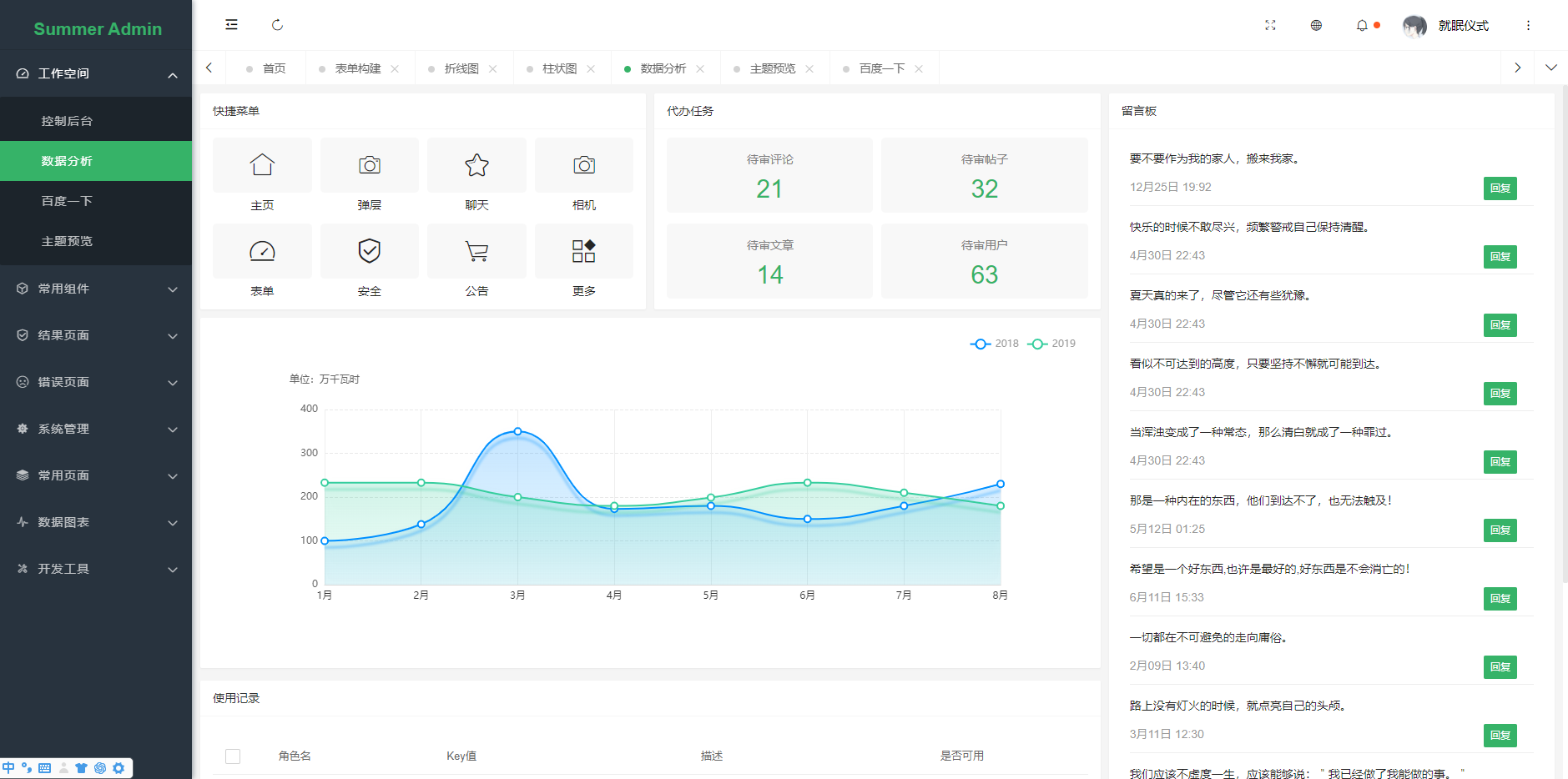Viewport: 1568px width, 779px height.
Task: Toggle the sidebar collapse icon
Action: click(231, 25)
